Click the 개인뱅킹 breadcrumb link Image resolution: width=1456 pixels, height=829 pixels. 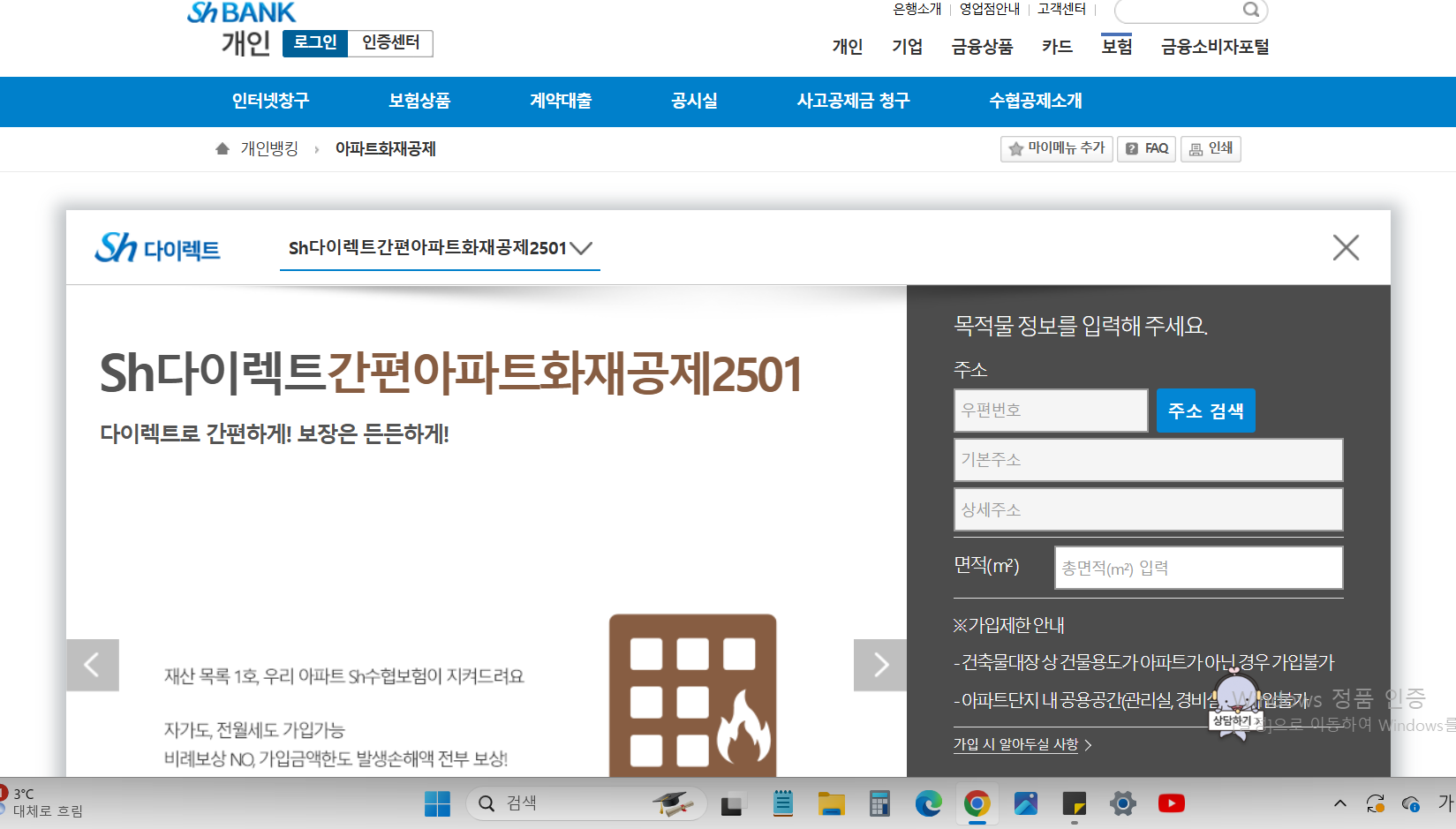coord(269,149)
